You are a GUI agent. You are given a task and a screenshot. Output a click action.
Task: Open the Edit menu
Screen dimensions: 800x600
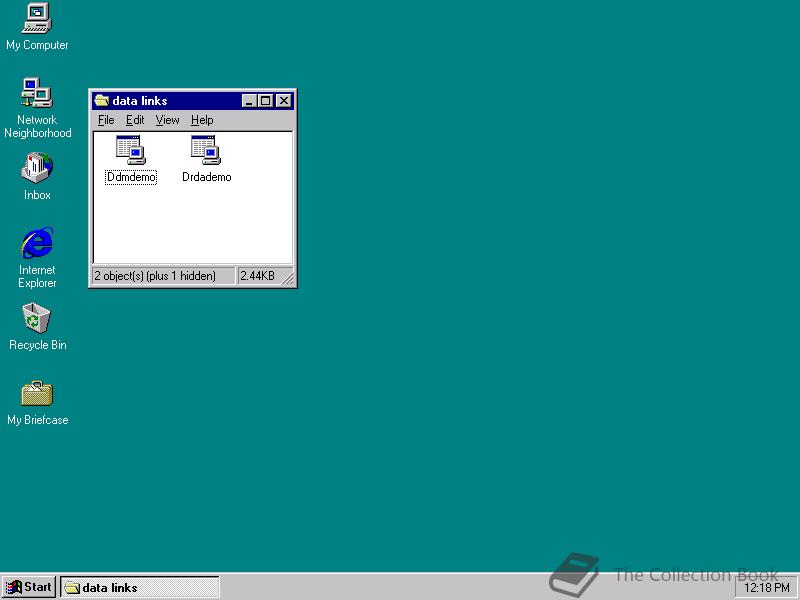(135, 120)
